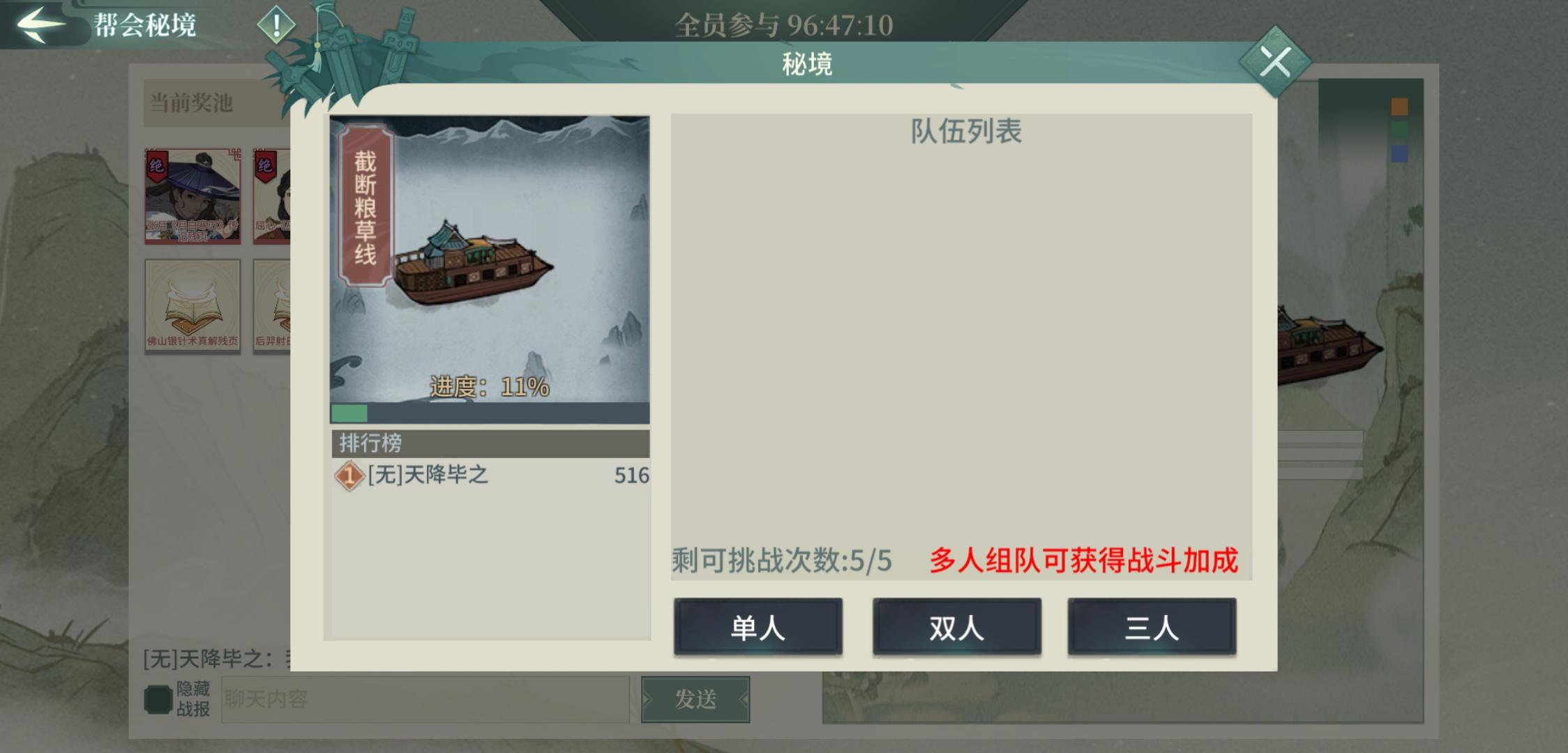Click the rank 1 diamond badge icon
Screen dimensions: 1568x753
coord(349,476)
